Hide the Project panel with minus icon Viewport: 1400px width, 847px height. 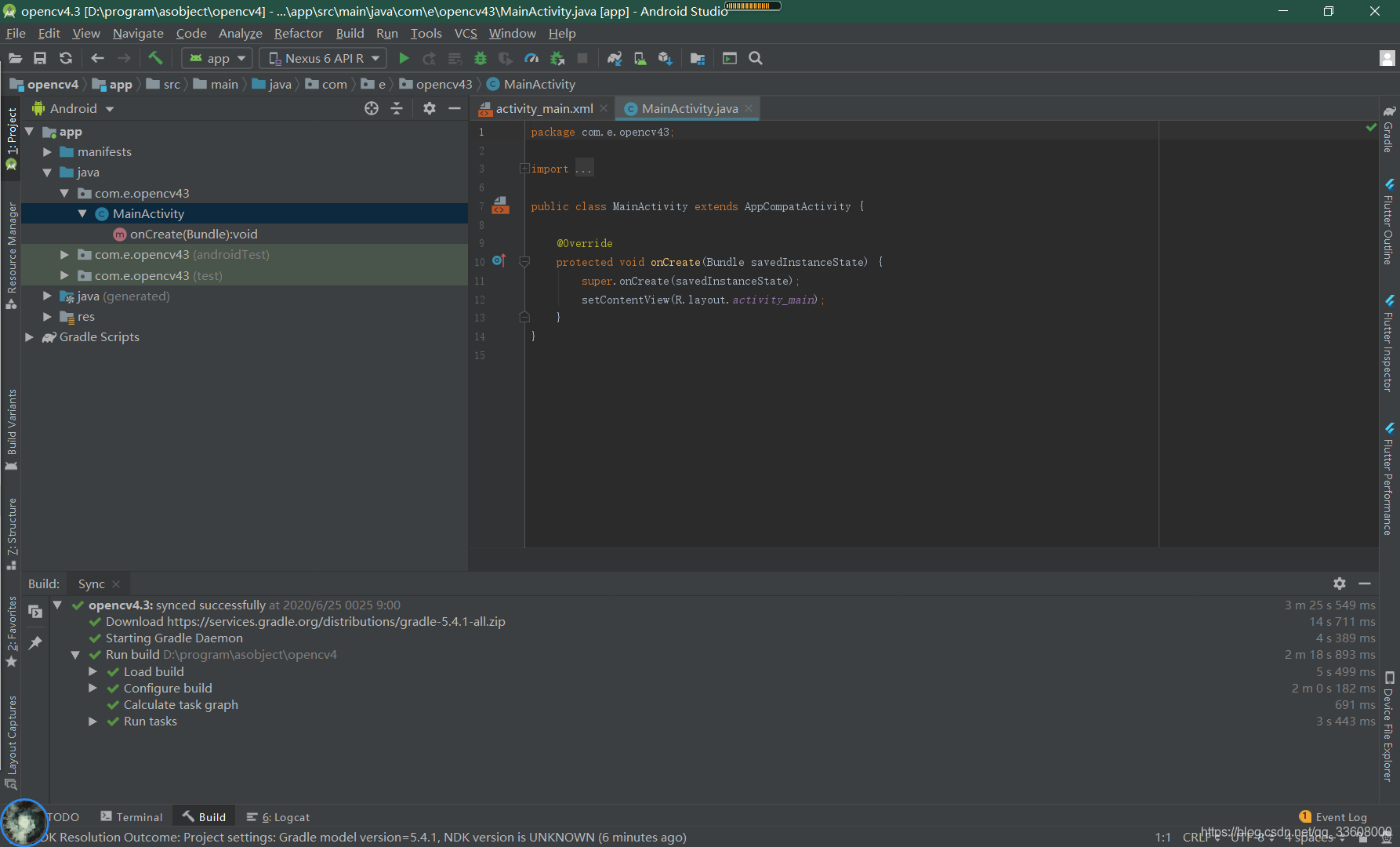455,108
